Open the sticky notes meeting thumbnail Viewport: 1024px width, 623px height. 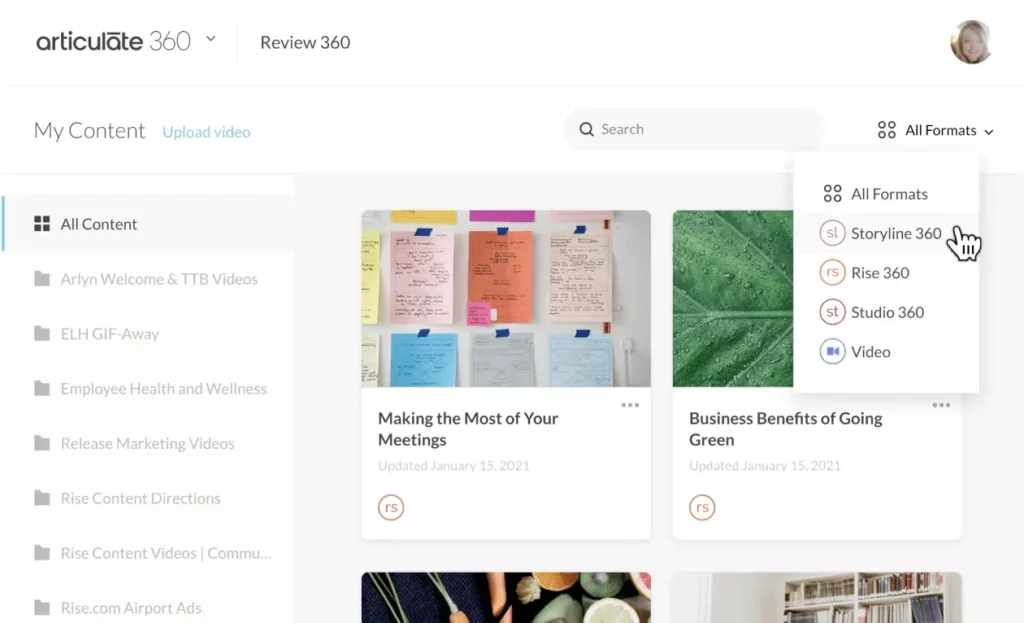pyautogui.click(x=505, y=298)
